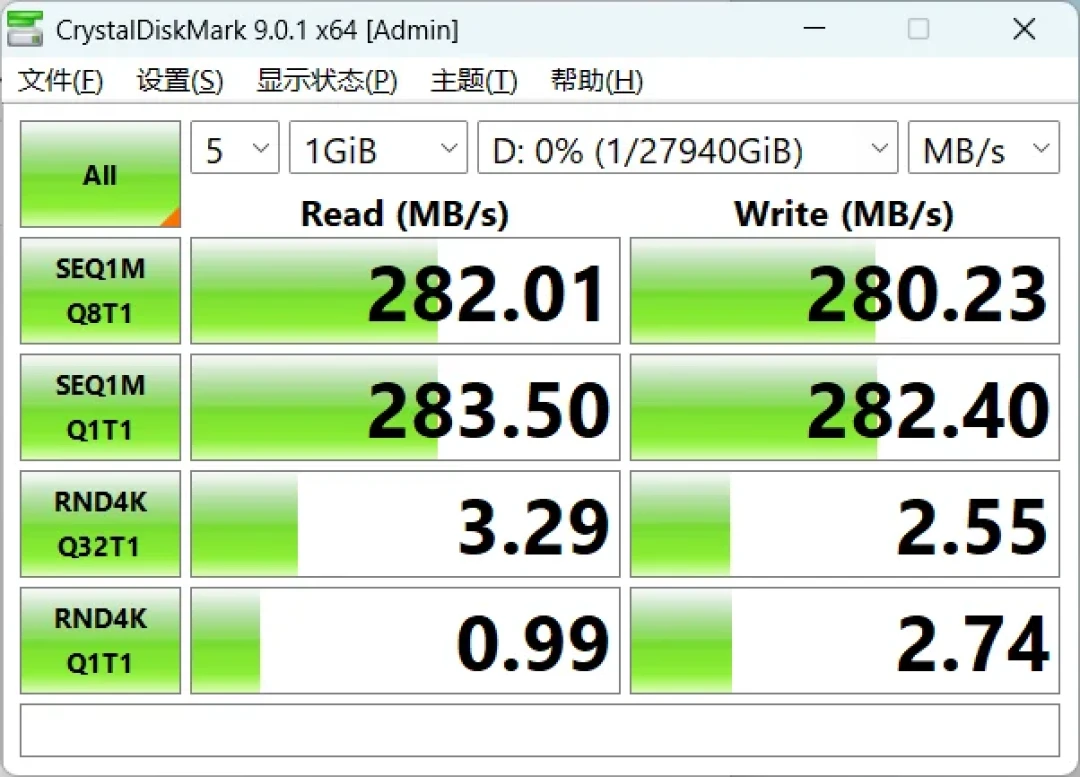Open the 文件(F) menu
Screen dimensions: 1080x777
coord(61,81)
